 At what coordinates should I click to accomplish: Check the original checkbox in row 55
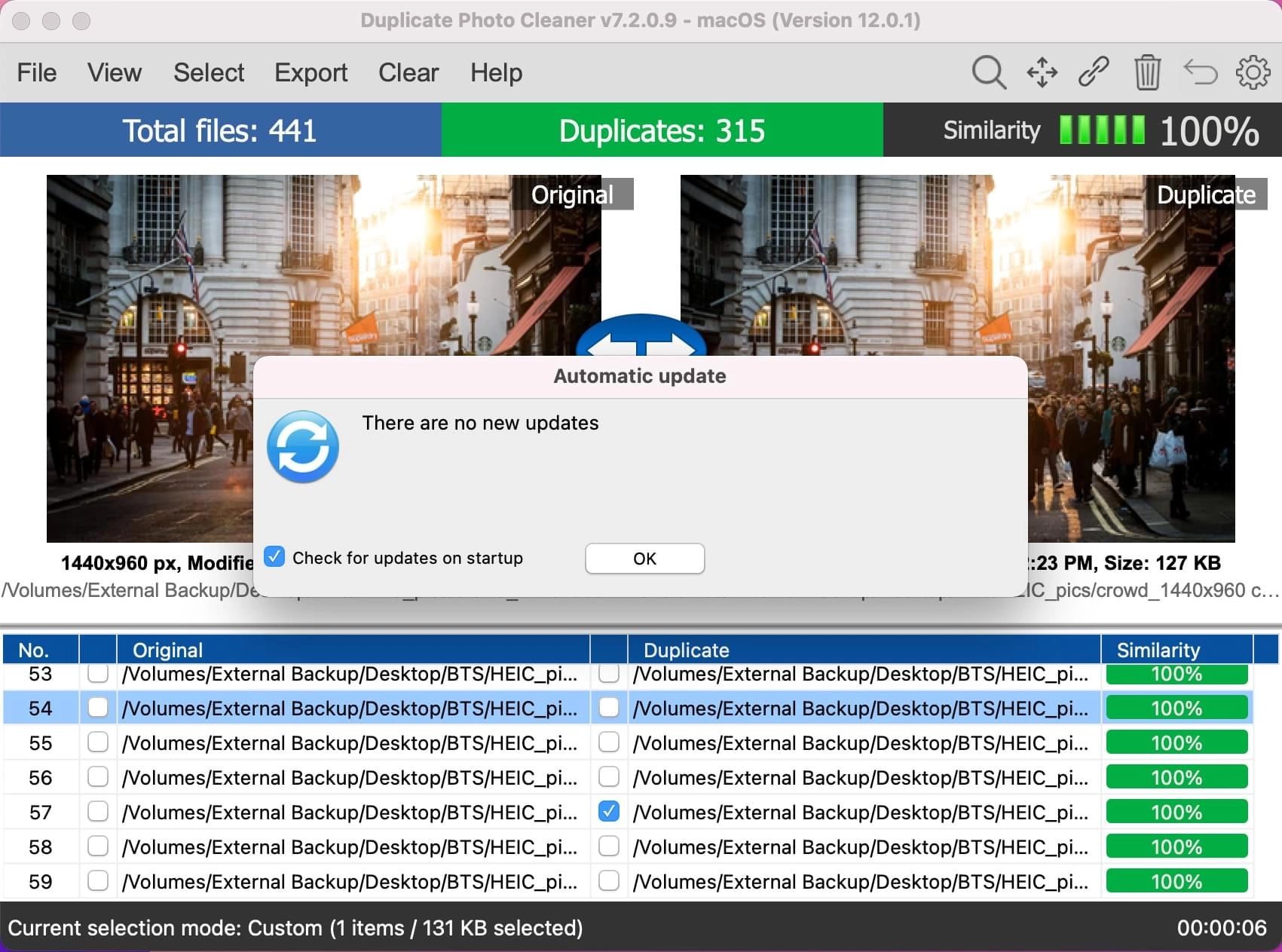(98, 742)
